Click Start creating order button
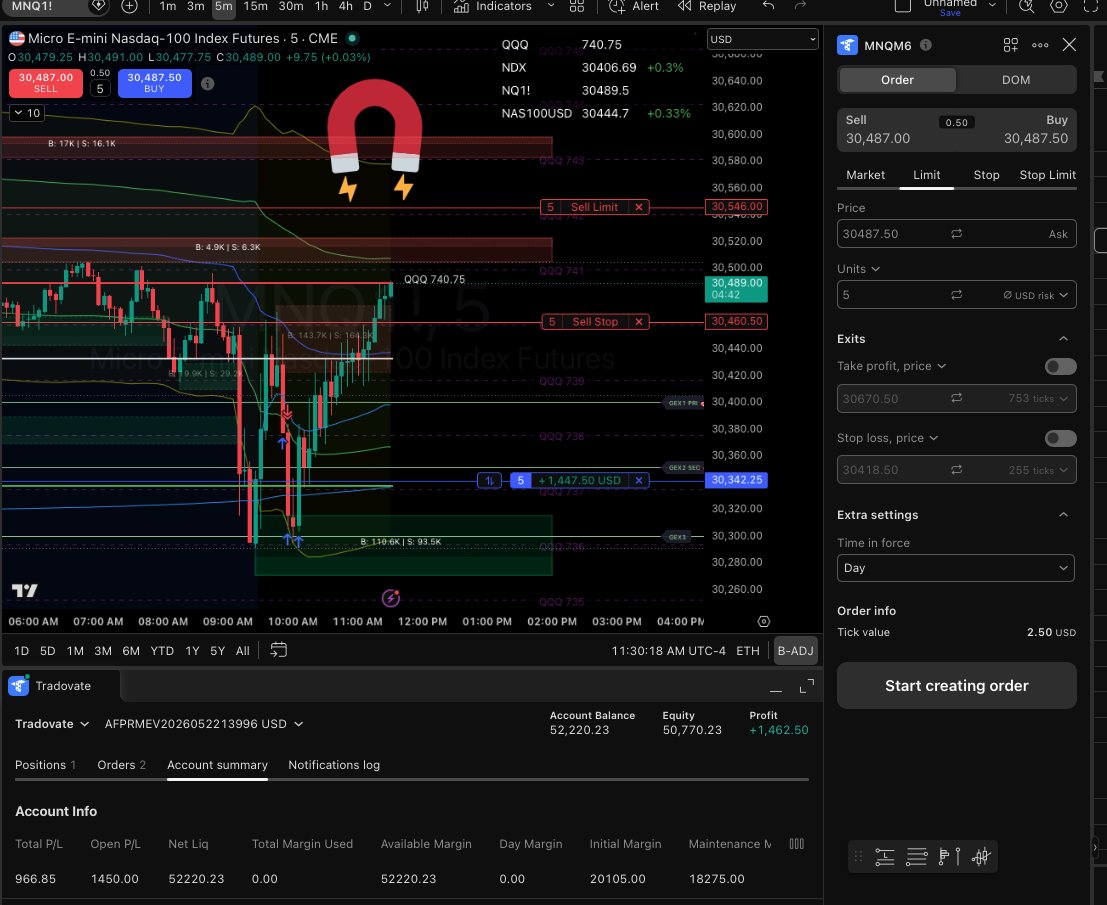The width and height of the screenshot is (1107, 905). (x=957, y=685)
